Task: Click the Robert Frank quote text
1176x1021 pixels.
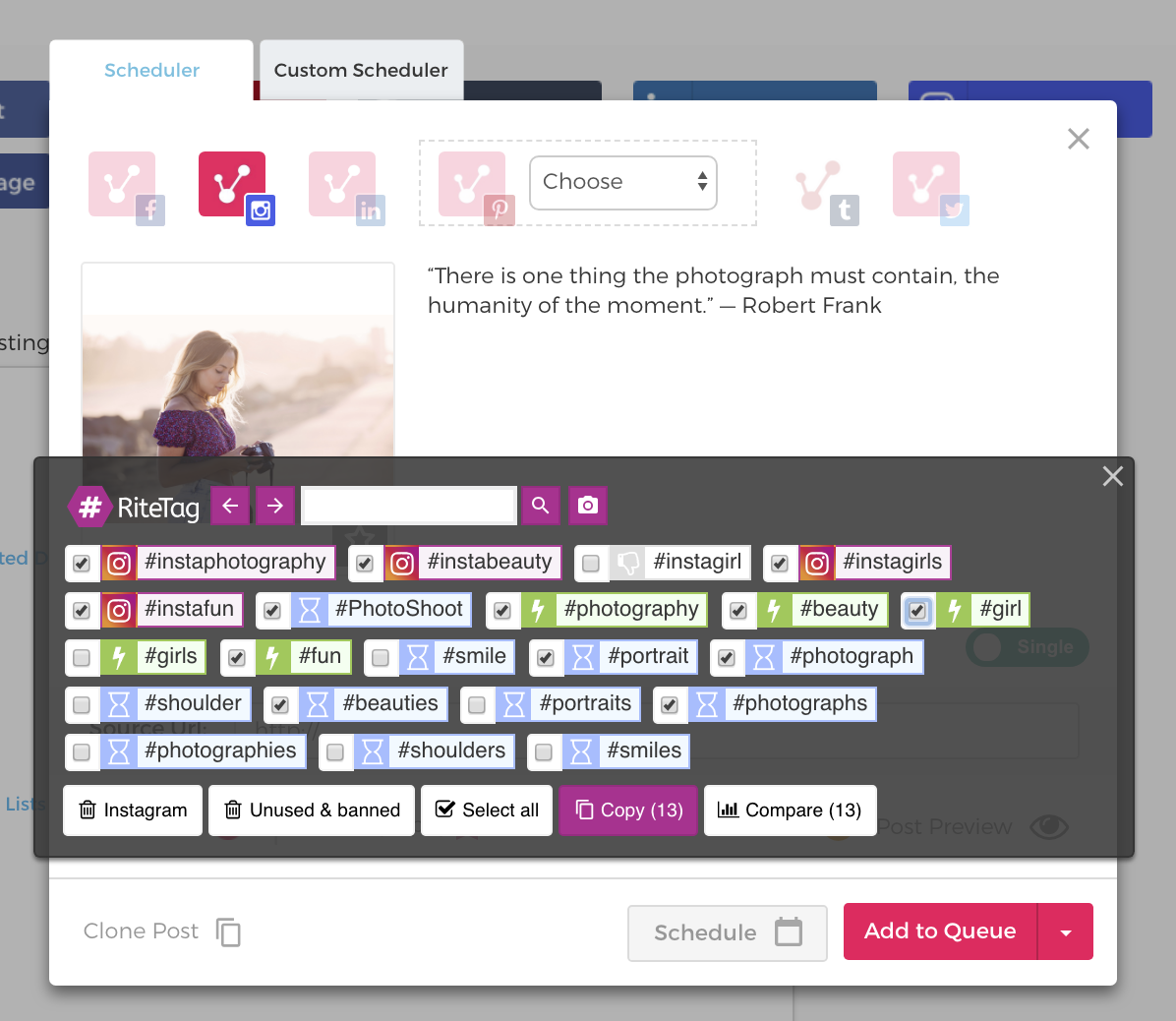Action: pos(713,290)
